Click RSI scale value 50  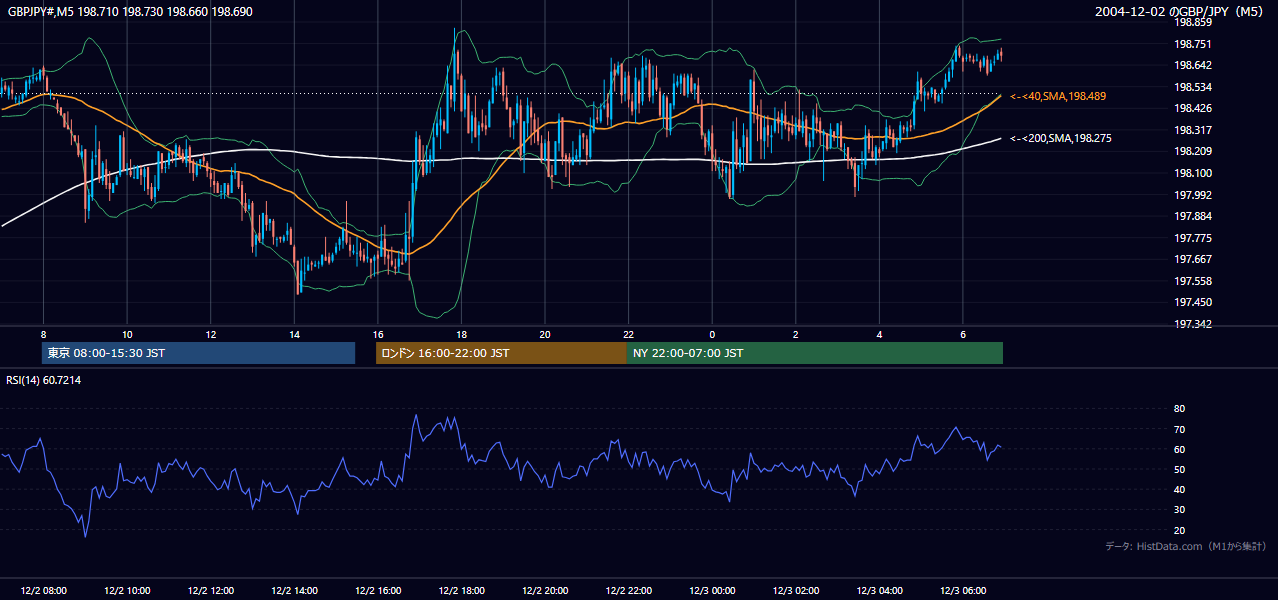click(1179, 469)
